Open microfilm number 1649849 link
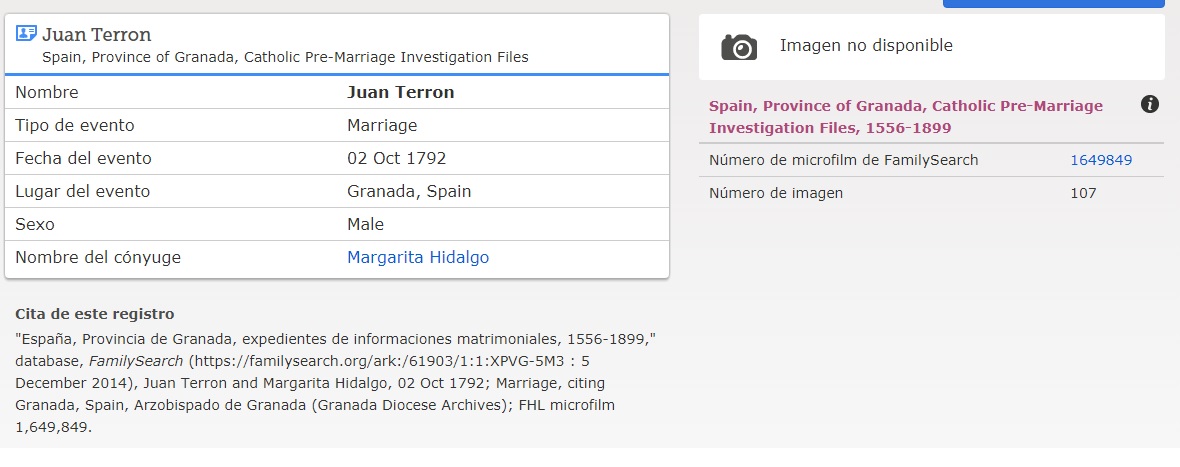The height and width of the screenshot is (467, 1180). [1101, 160]
